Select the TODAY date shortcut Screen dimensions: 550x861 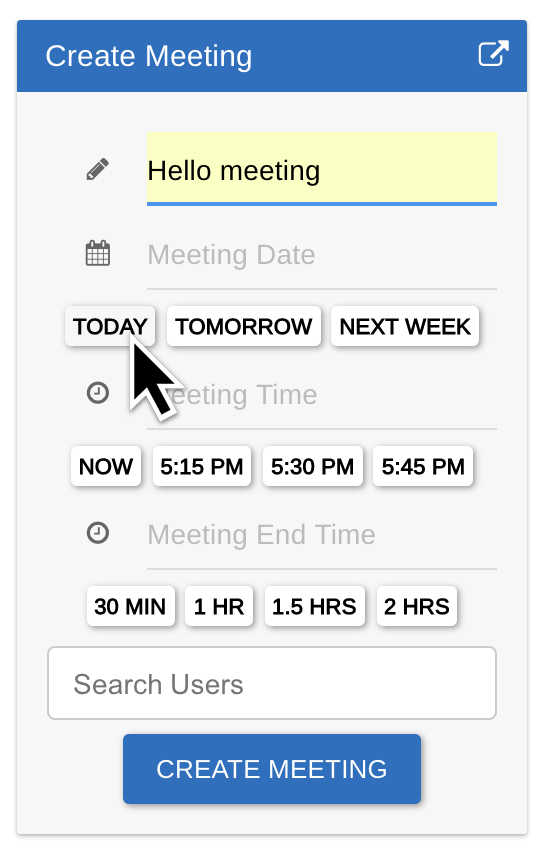click(x=110, y=326)
